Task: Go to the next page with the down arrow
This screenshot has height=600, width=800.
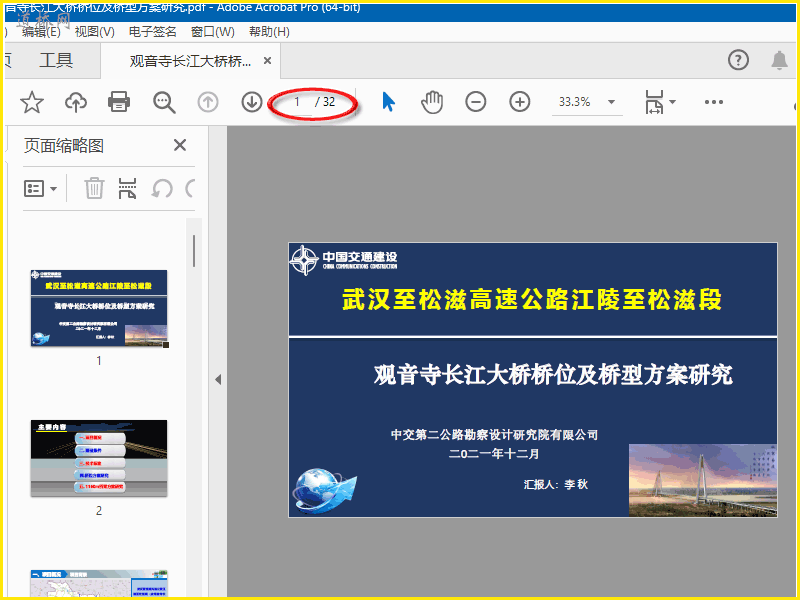Action: (252, 102)
